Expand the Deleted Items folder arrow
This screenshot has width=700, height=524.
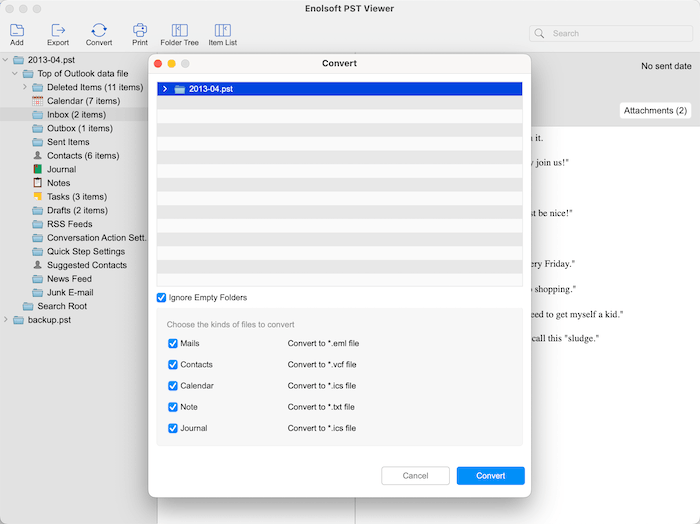pyautogui.click(x=24, y=88)
